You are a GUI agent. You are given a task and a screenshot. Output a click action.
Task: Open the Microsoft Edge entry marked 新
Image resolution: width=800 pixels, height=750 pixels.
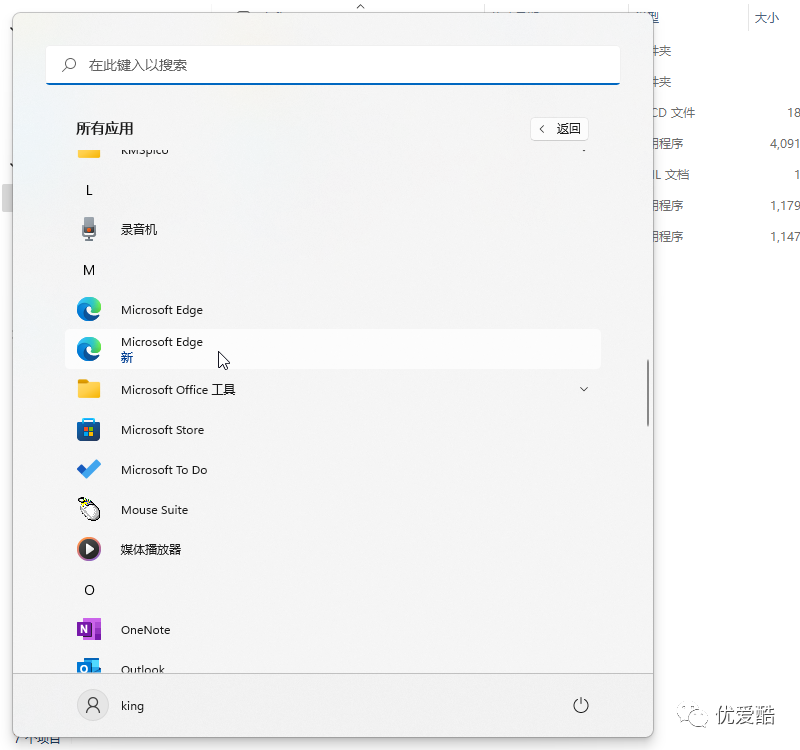point(333,349)
